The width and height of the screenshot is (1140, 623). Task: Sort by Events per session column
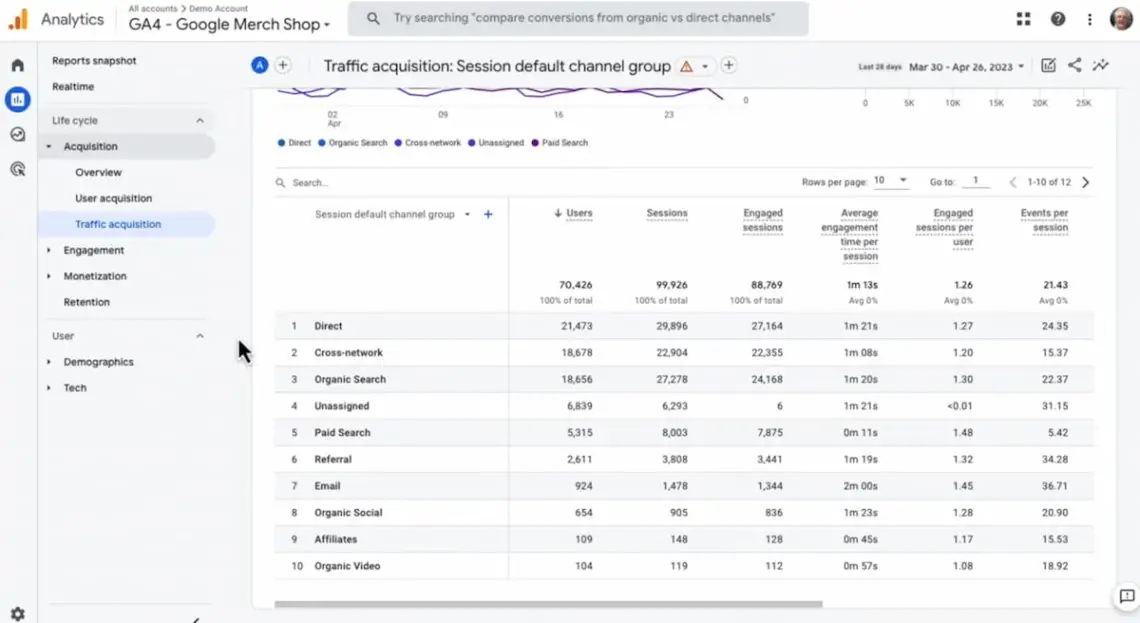1044,220
